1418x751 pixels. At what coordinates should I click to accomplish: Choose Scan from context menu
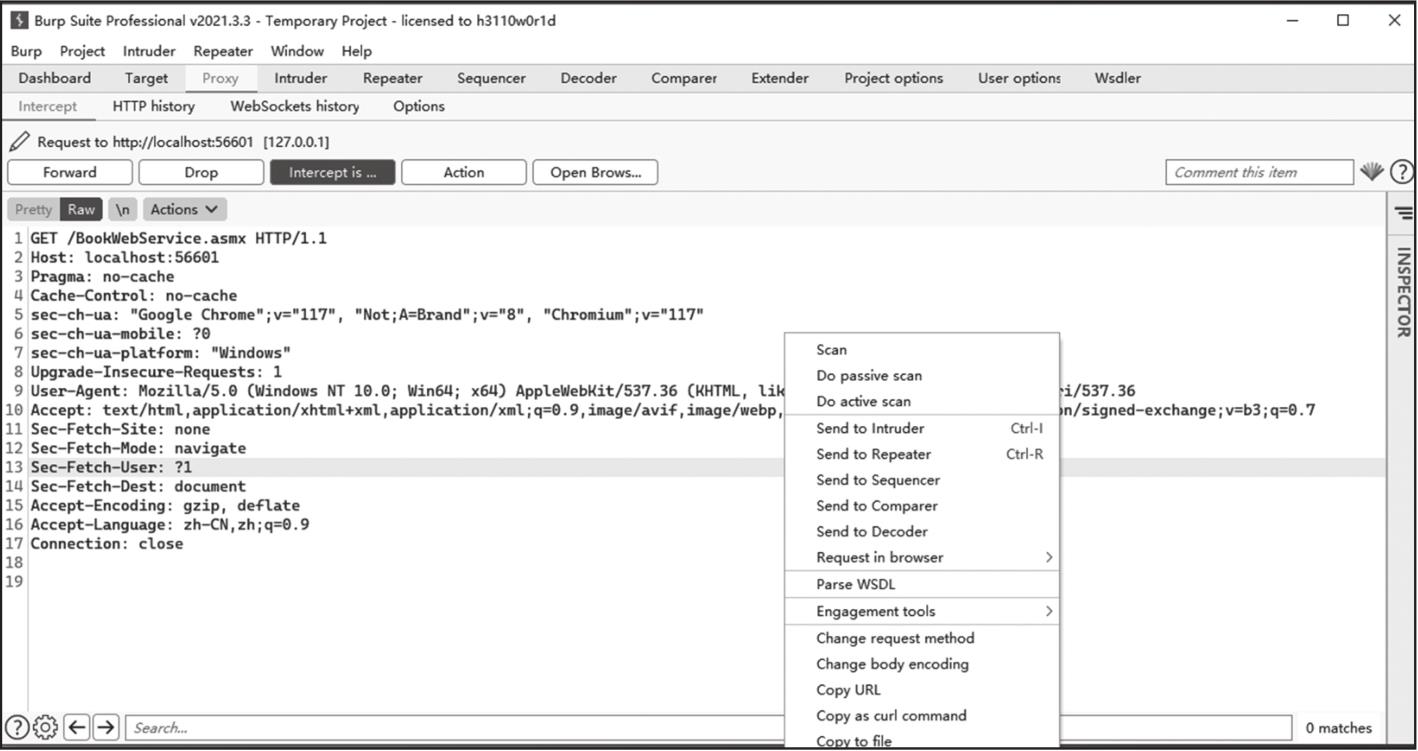tap(921, 350)
